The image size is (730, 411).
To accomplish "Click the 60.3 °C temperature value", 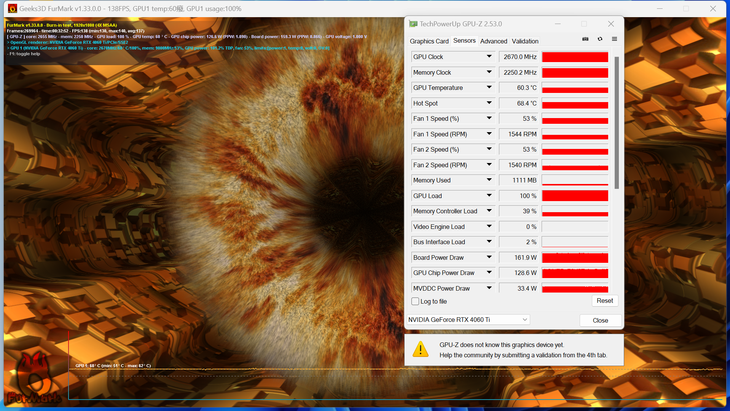I will click(x=519, y=88).
